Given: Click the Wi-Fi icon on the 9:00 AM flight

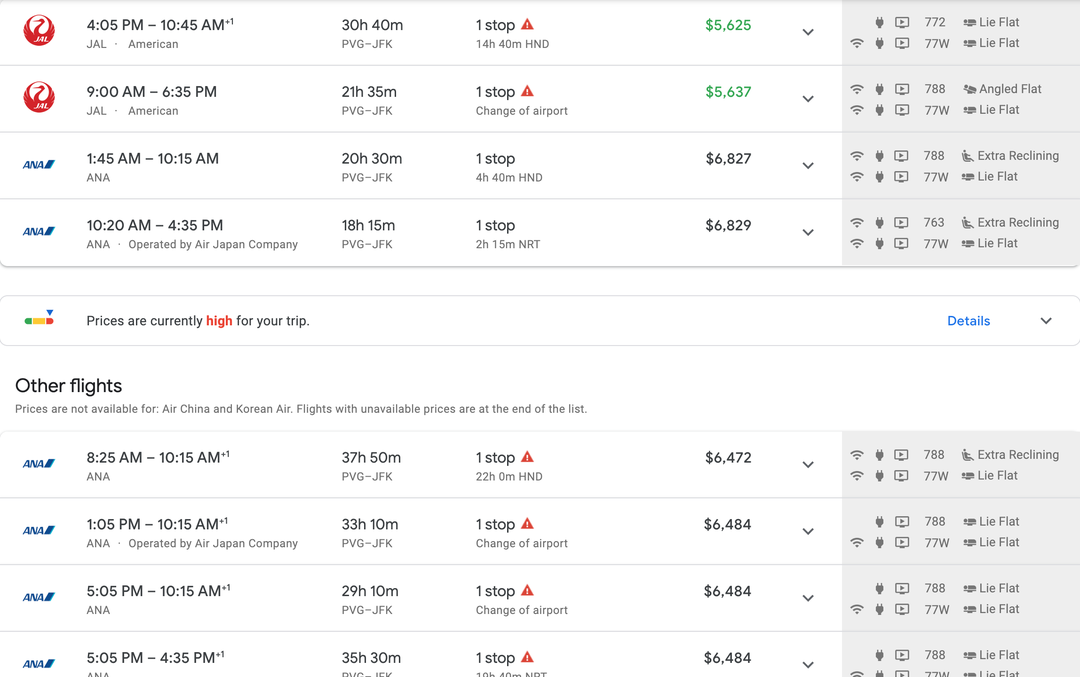Looking at the screenshot, I should pyautogui.click(x=857, y=89).
